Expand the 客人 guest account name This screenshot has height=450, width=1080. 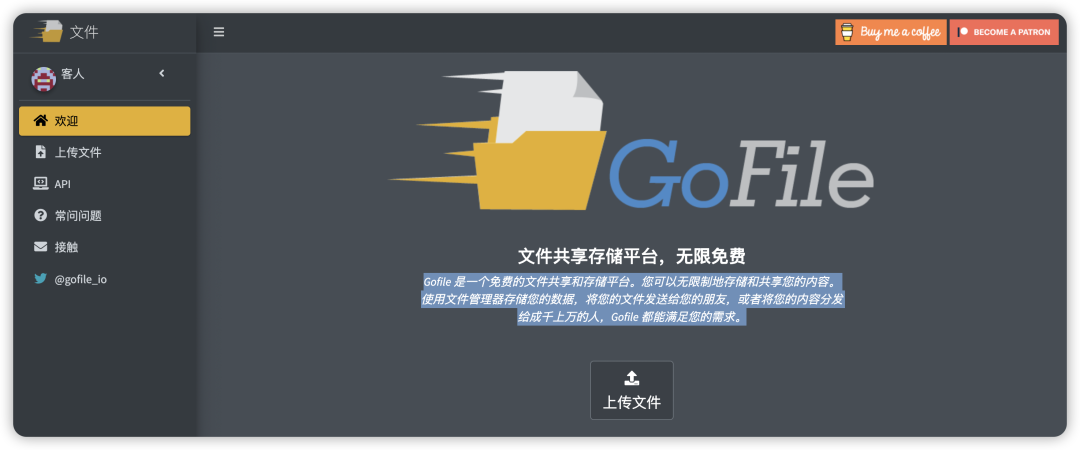73,74
